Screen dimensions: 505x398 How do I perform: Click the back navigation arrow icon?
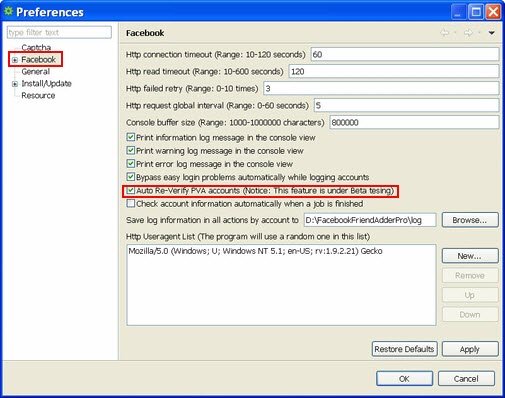444,33
